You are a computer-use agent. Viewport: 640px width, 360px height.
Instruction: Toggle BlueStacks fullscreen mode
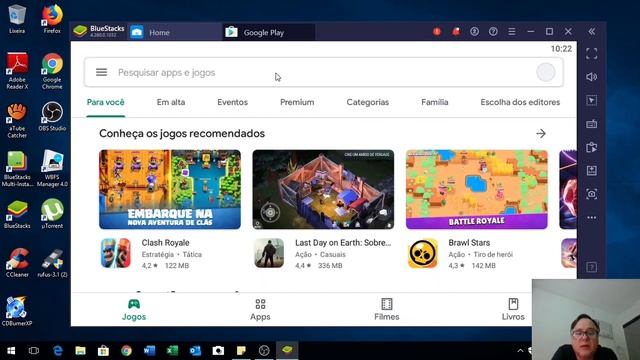click(591, 53)
